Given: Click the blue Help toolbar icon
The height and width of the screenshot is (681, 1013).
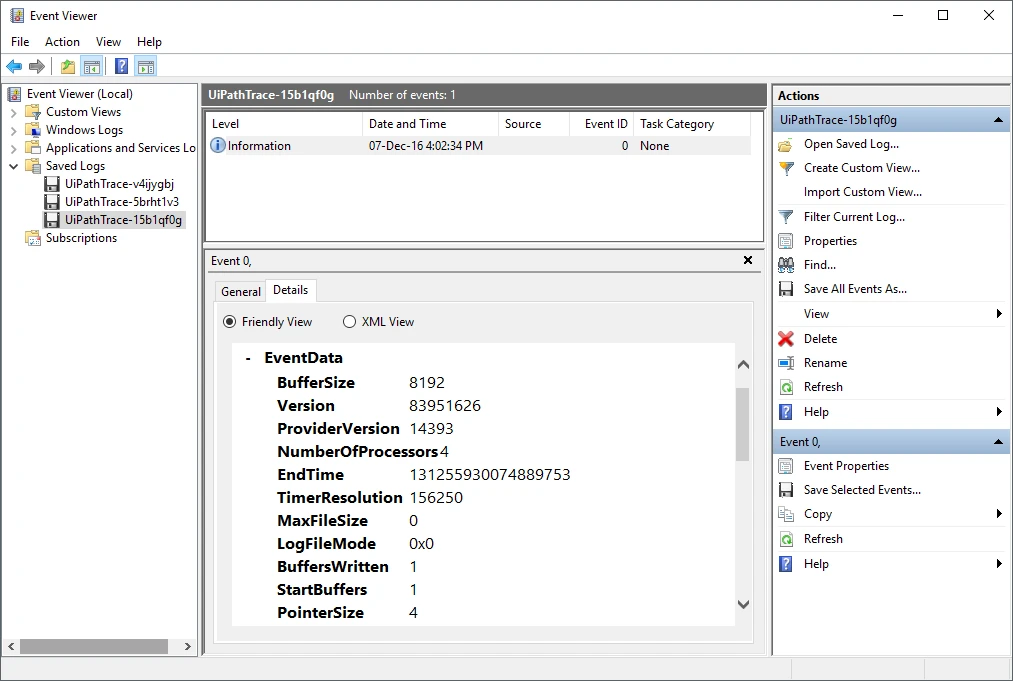Looking at the screenshot, I should (121, 66).
